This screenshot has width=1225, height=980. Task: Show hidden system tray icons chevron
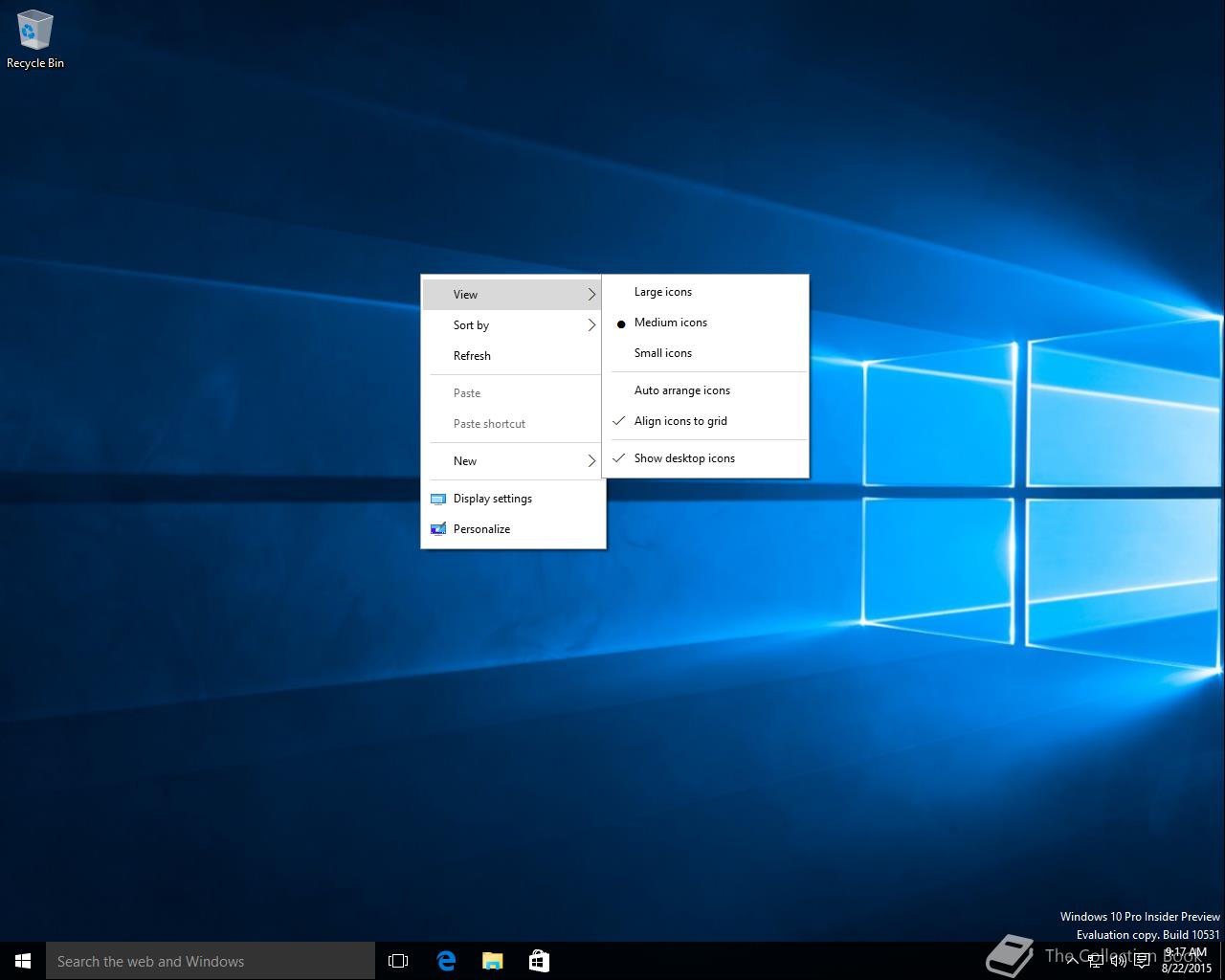pos(1072,961)
